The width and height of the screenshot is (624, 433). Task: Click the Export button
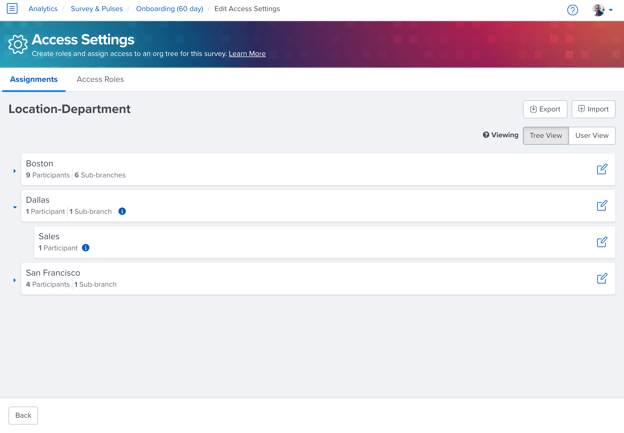[x=545, y=109]
